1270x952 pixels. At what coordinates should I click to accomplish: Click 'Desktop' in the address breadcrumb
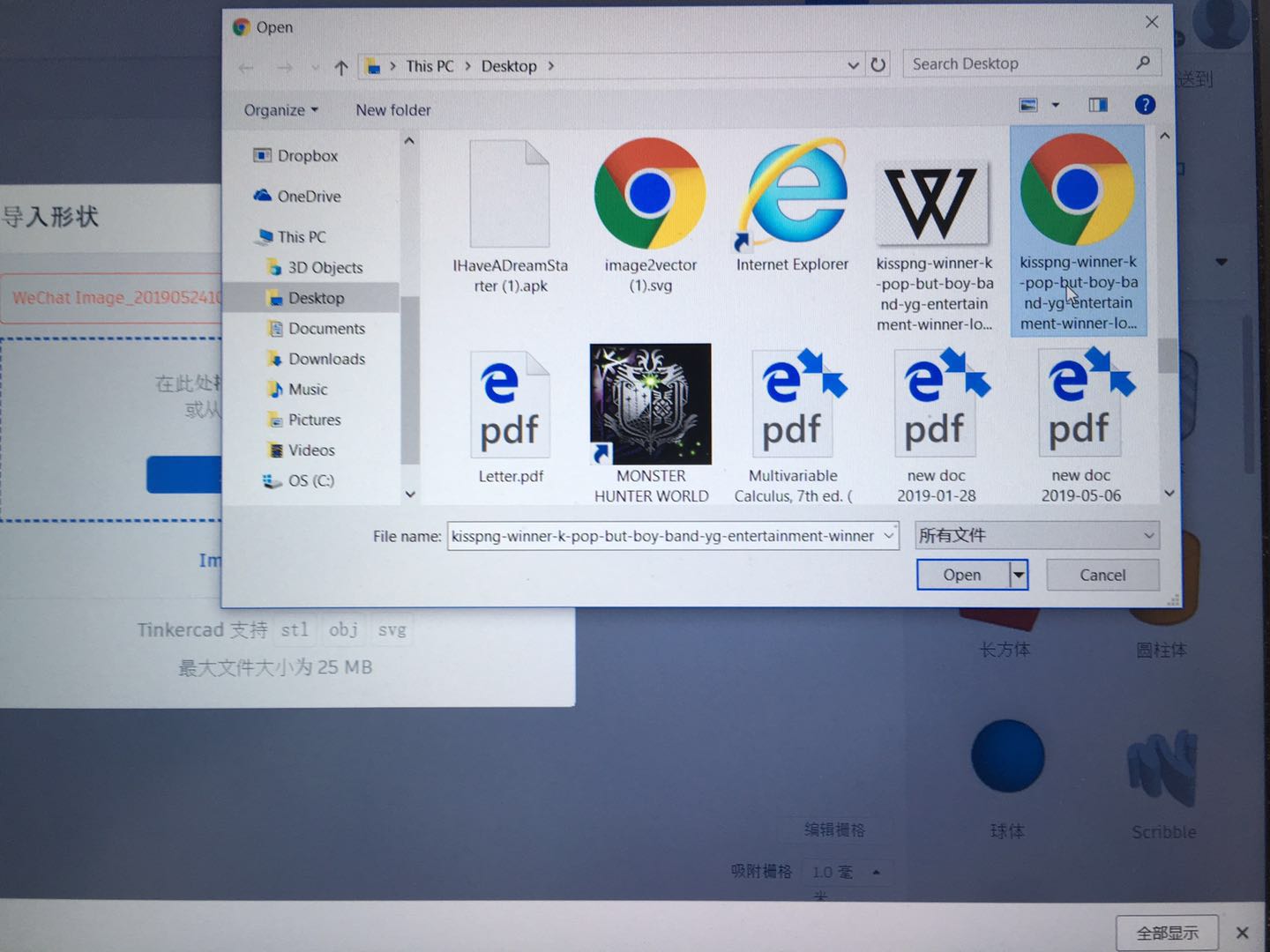pyautogui.click(x=509, y=66)
